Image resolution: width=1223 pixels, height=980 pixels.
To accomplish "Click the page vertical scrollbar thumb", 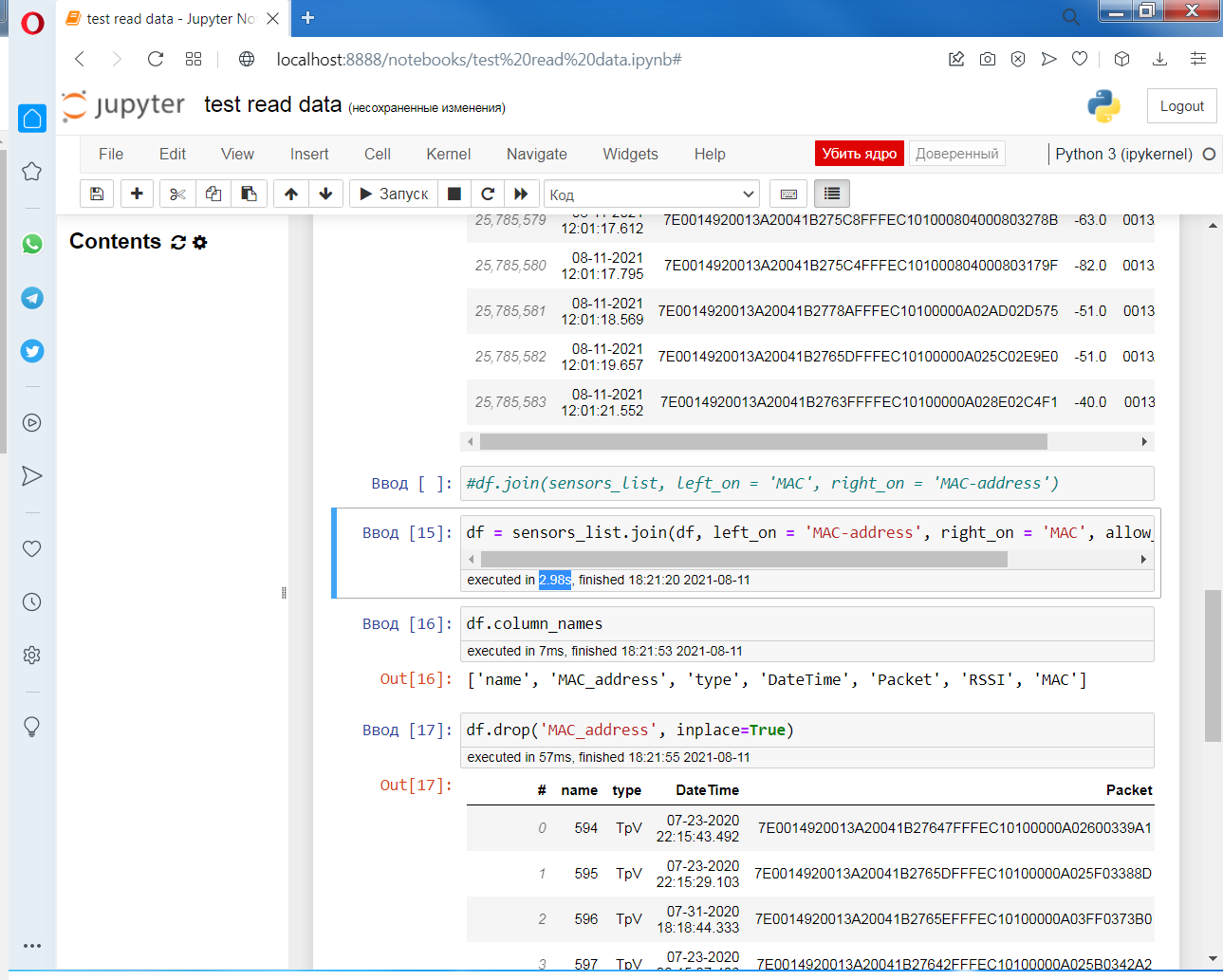I will 1213,665.
